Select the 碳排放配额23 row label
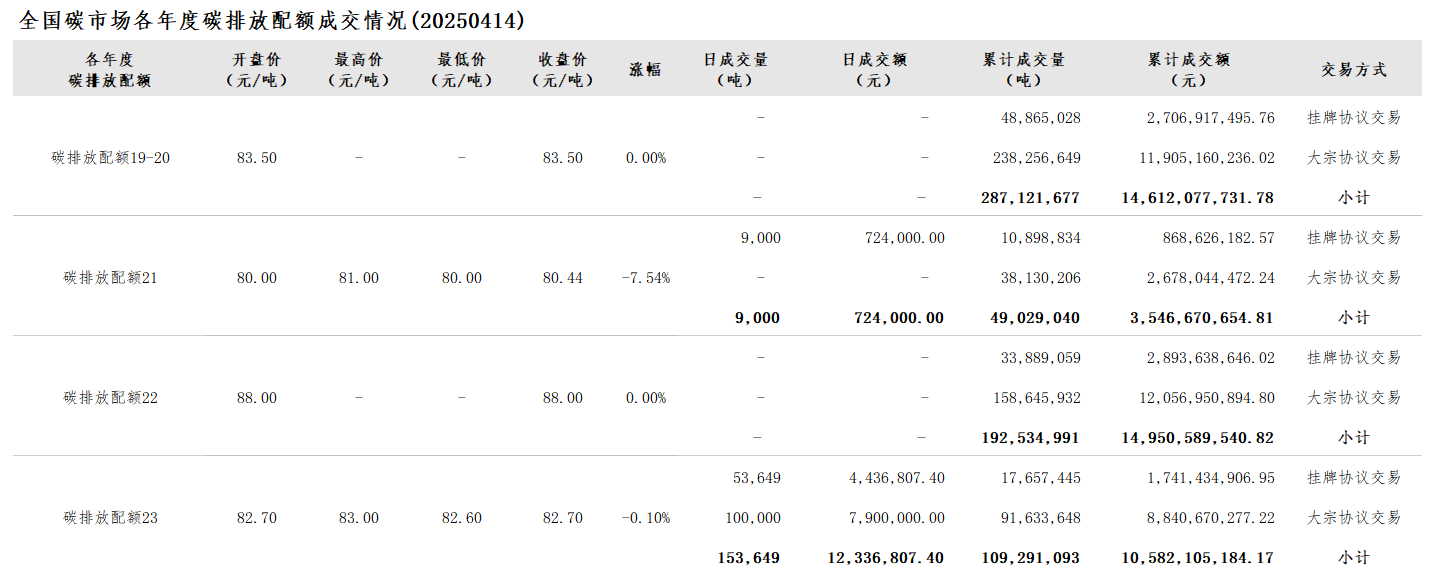This screenshot has height=583, width=1431. pos(111,518)
